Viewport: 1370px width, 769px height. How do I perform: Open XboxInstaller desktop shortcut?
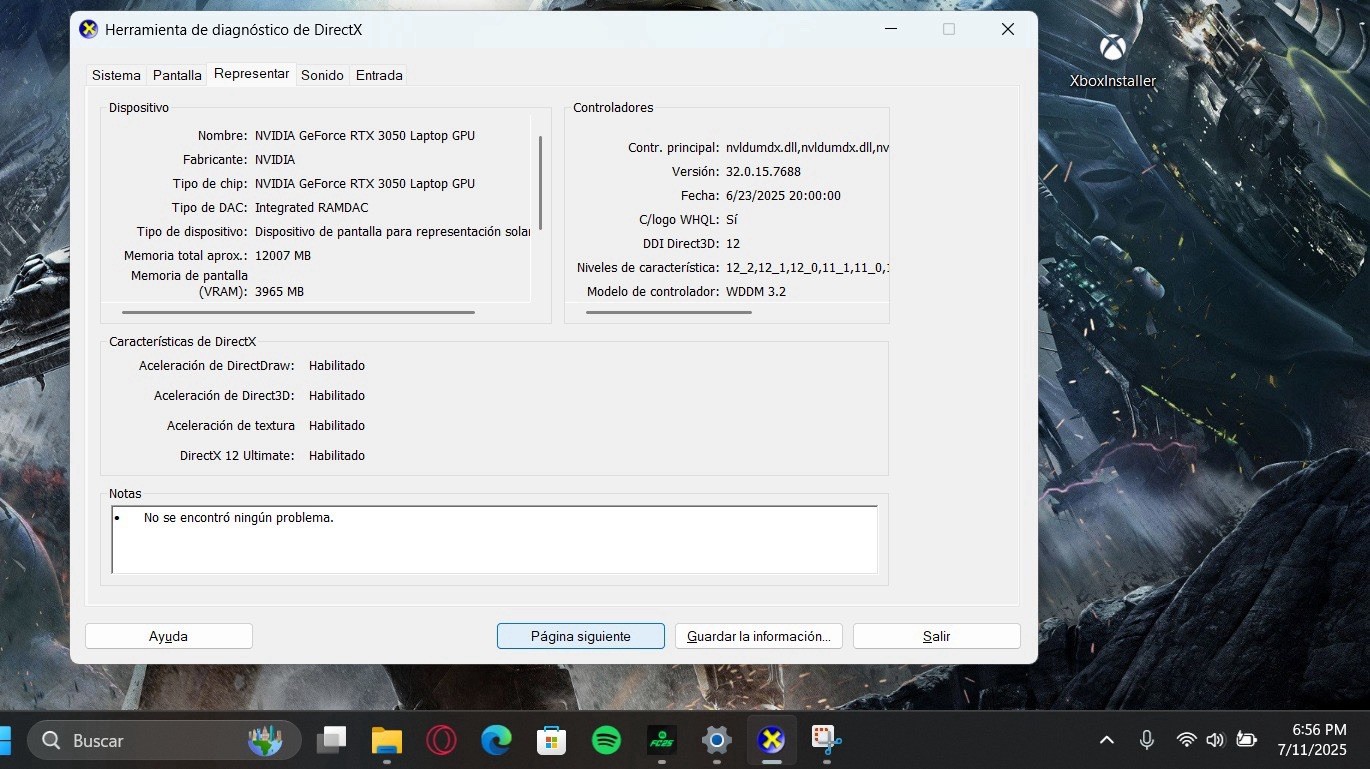pos(1112,60)
